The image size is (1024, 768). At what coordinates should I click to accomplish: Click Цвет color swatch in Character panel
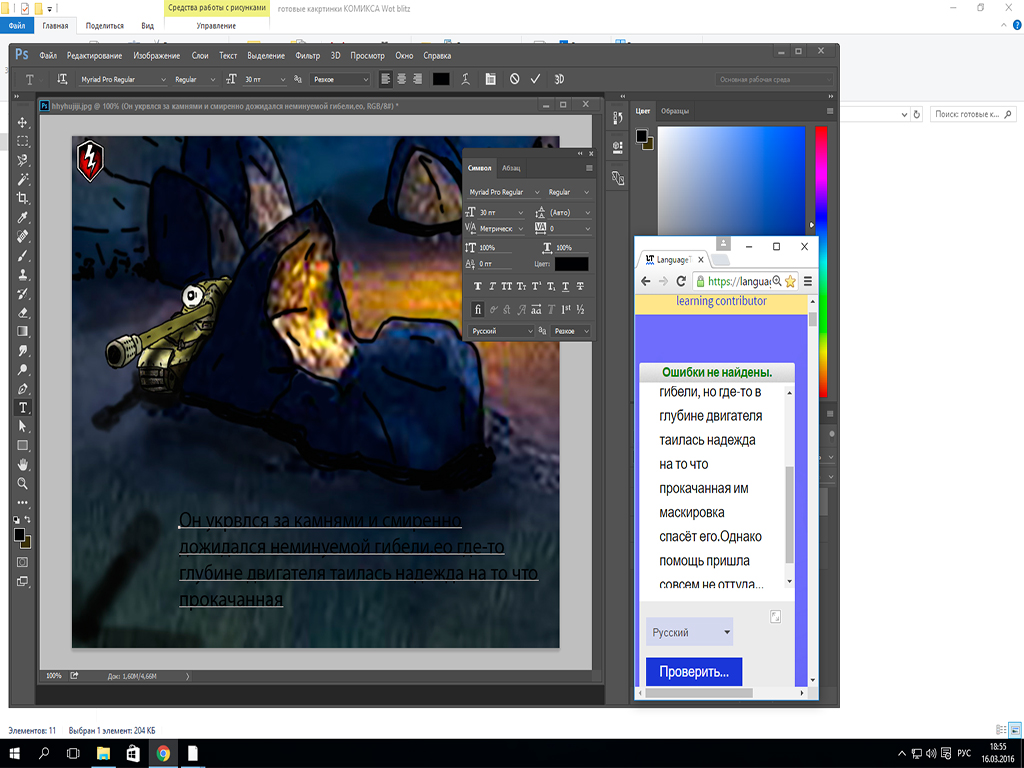click(571, 264)
